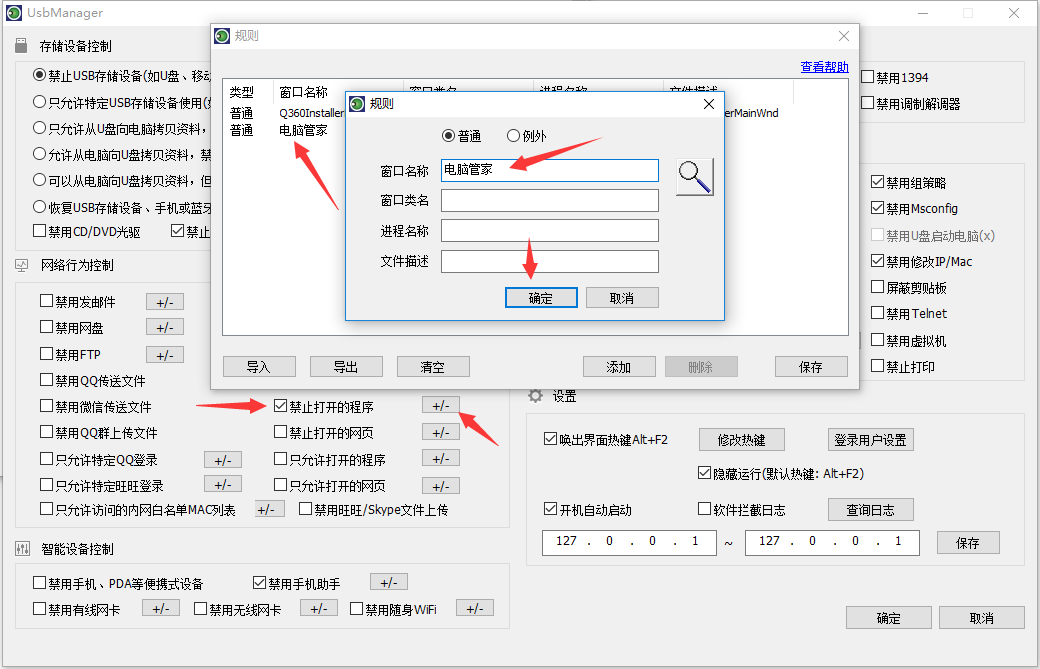The image size is (1040, 669).
Task: Click the settings gear icon
Action: click(x=536, y=396)
